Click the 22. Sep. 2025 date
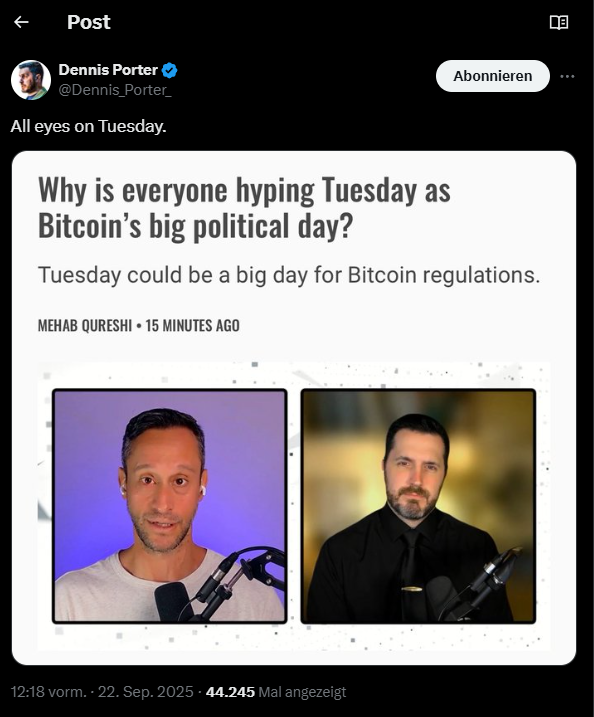The width and height of the screenshot is (594, 717). click(146, 692)
